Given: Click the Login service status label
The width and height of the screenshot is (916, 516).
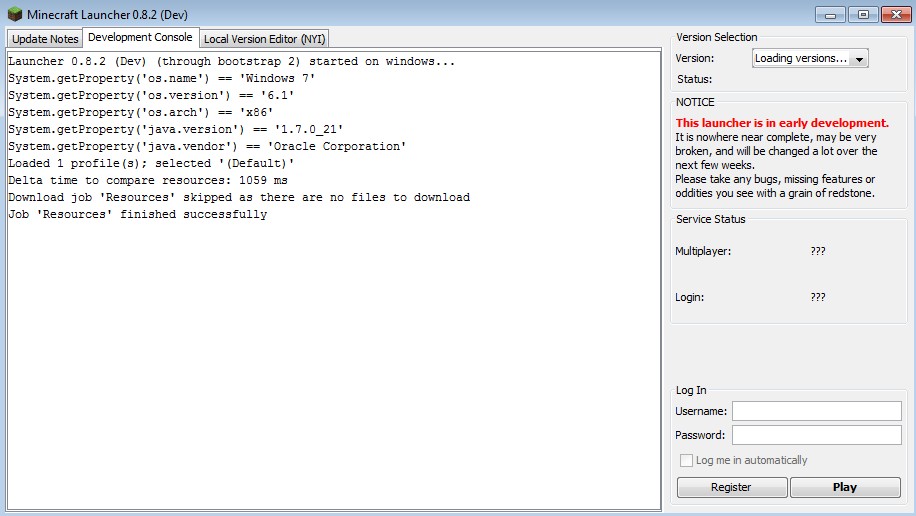Looking at the screenshot, I should (x=689, y=297).
